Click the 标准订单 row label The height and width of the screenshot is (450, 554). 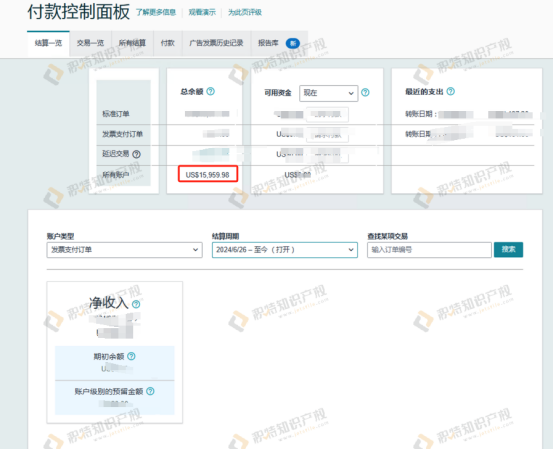(116, 114)
